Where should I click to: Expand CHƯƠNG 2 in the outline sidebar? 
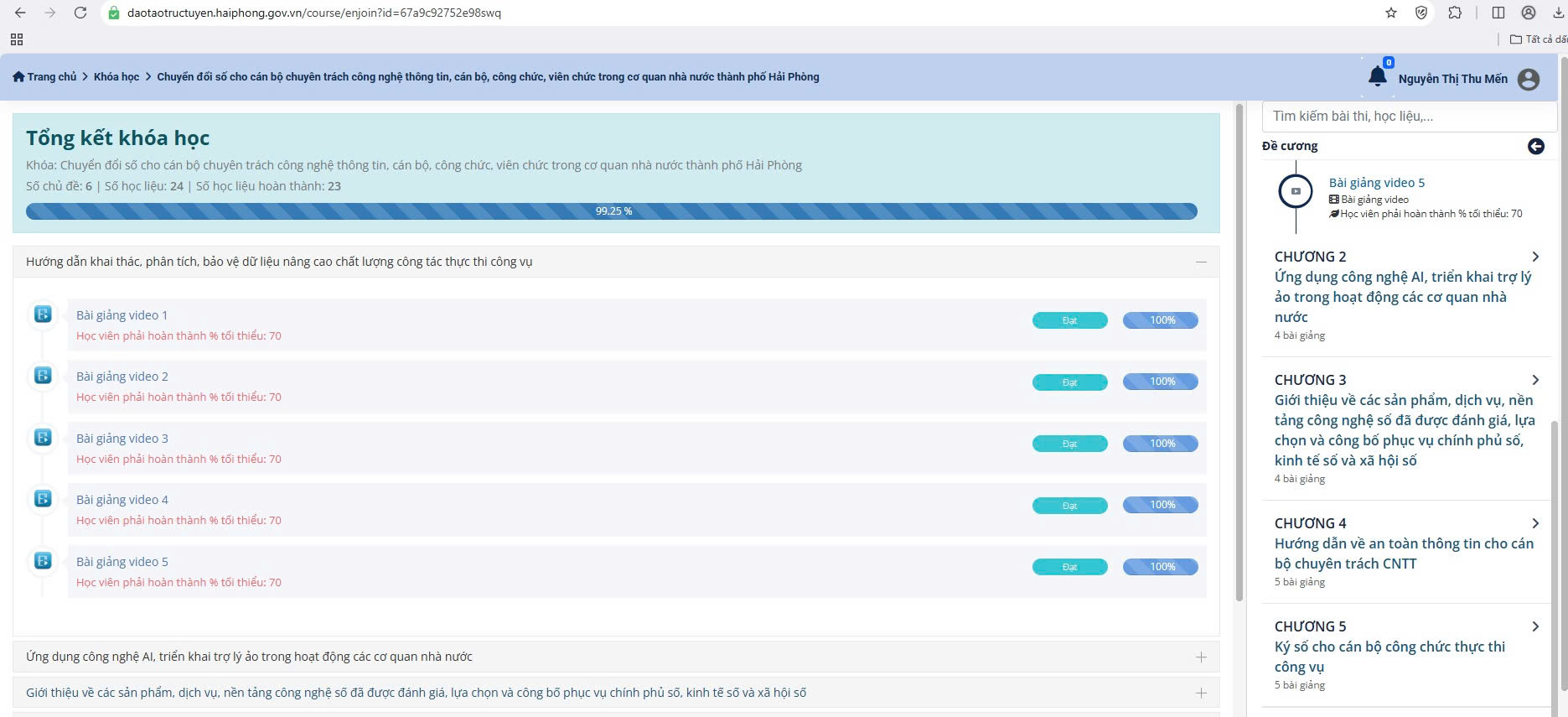click(1534, 257)
